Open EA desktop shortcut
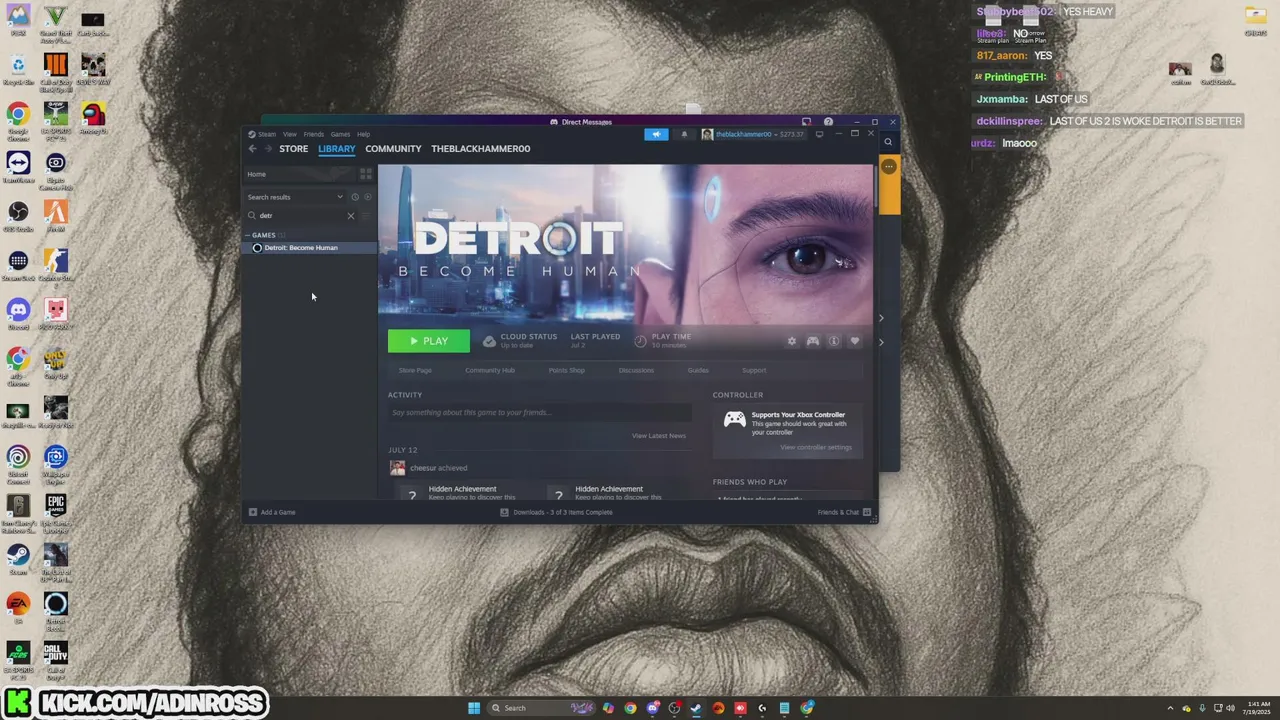The image size is (1280, 720). point(18,607)
